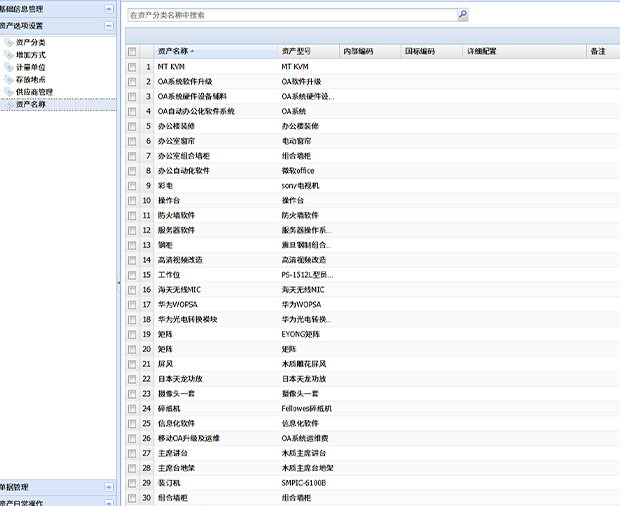Select the 木质主席台地架 model cell
620x506 pixels.
pyautogui.click(x=308, y=468)
